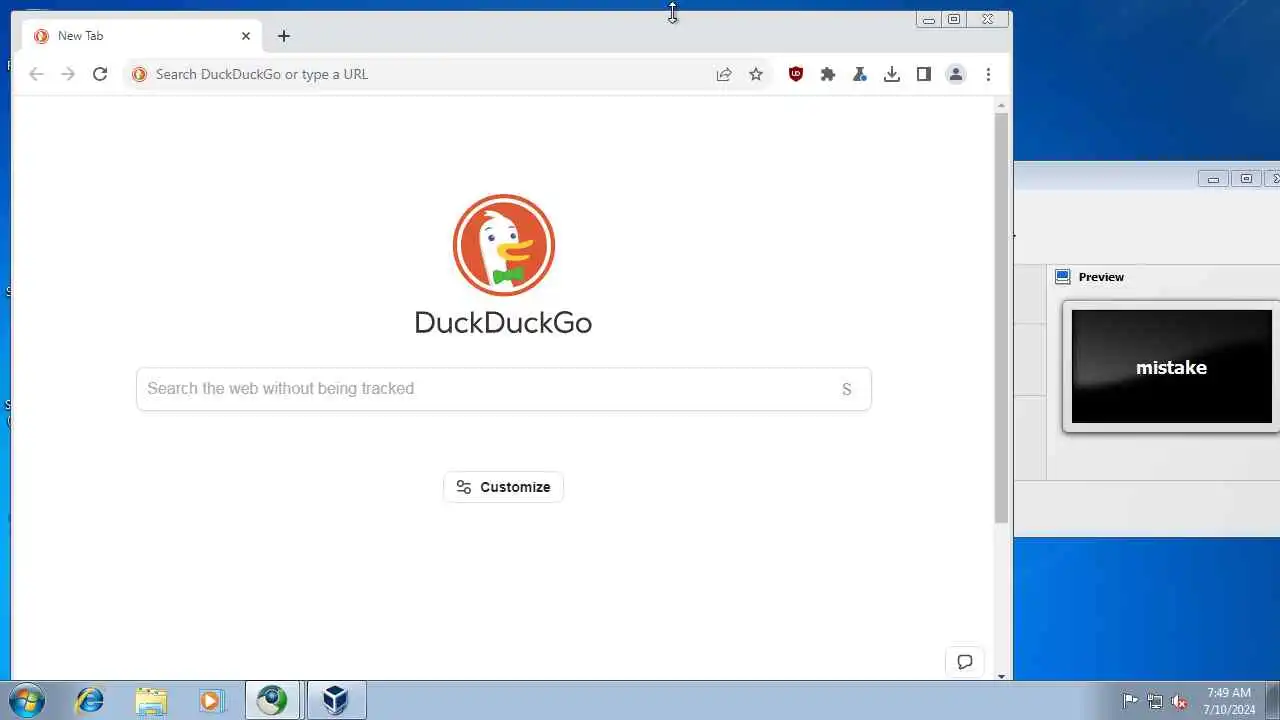Viewport: 1280px width, 720px height.
Task: Close the New Tab tab
Action: tap(246, 36)
